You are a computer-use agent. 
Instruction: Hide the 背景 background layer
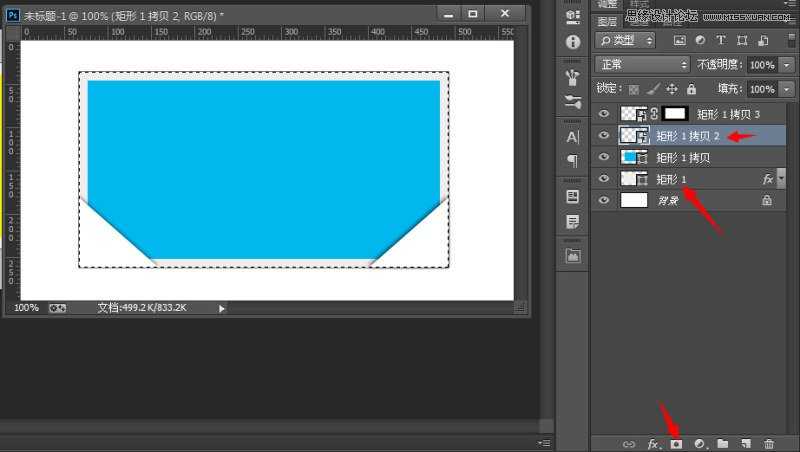(603, 200)
